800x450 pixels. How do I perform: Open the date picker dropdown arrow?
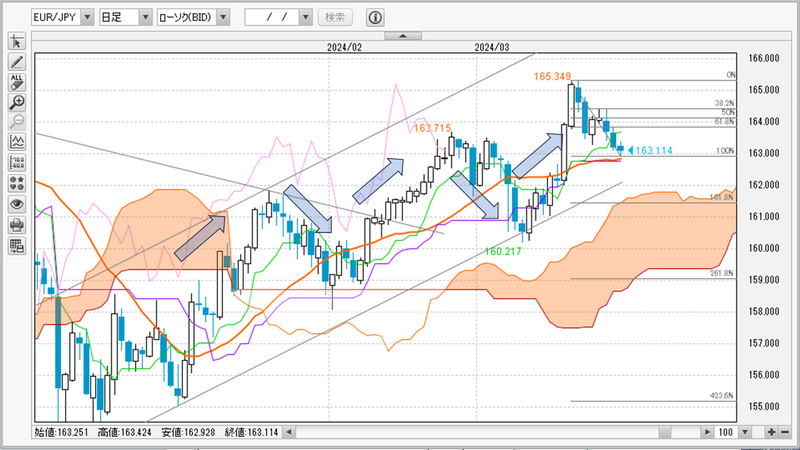click(x=306, y=17)
